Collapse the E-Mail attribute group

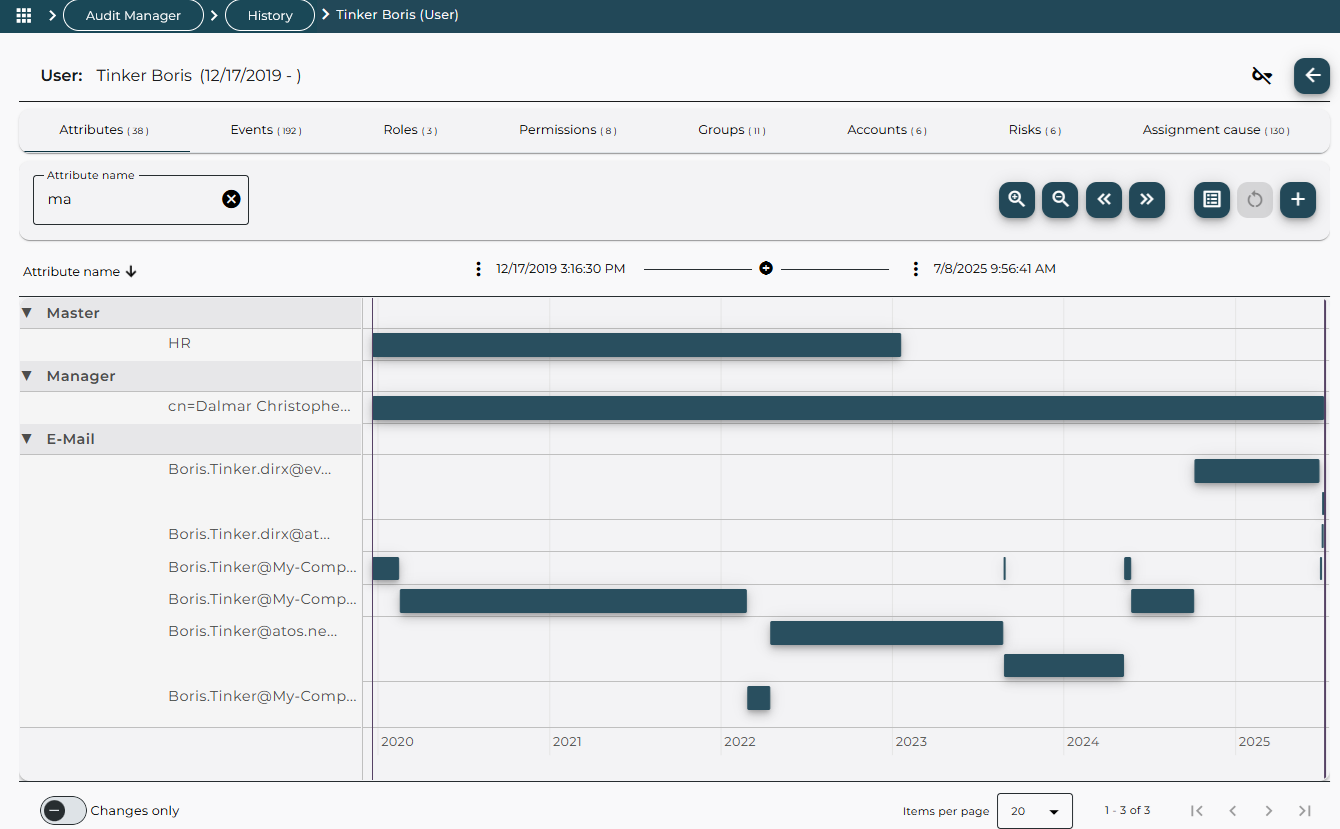[25, 438]
